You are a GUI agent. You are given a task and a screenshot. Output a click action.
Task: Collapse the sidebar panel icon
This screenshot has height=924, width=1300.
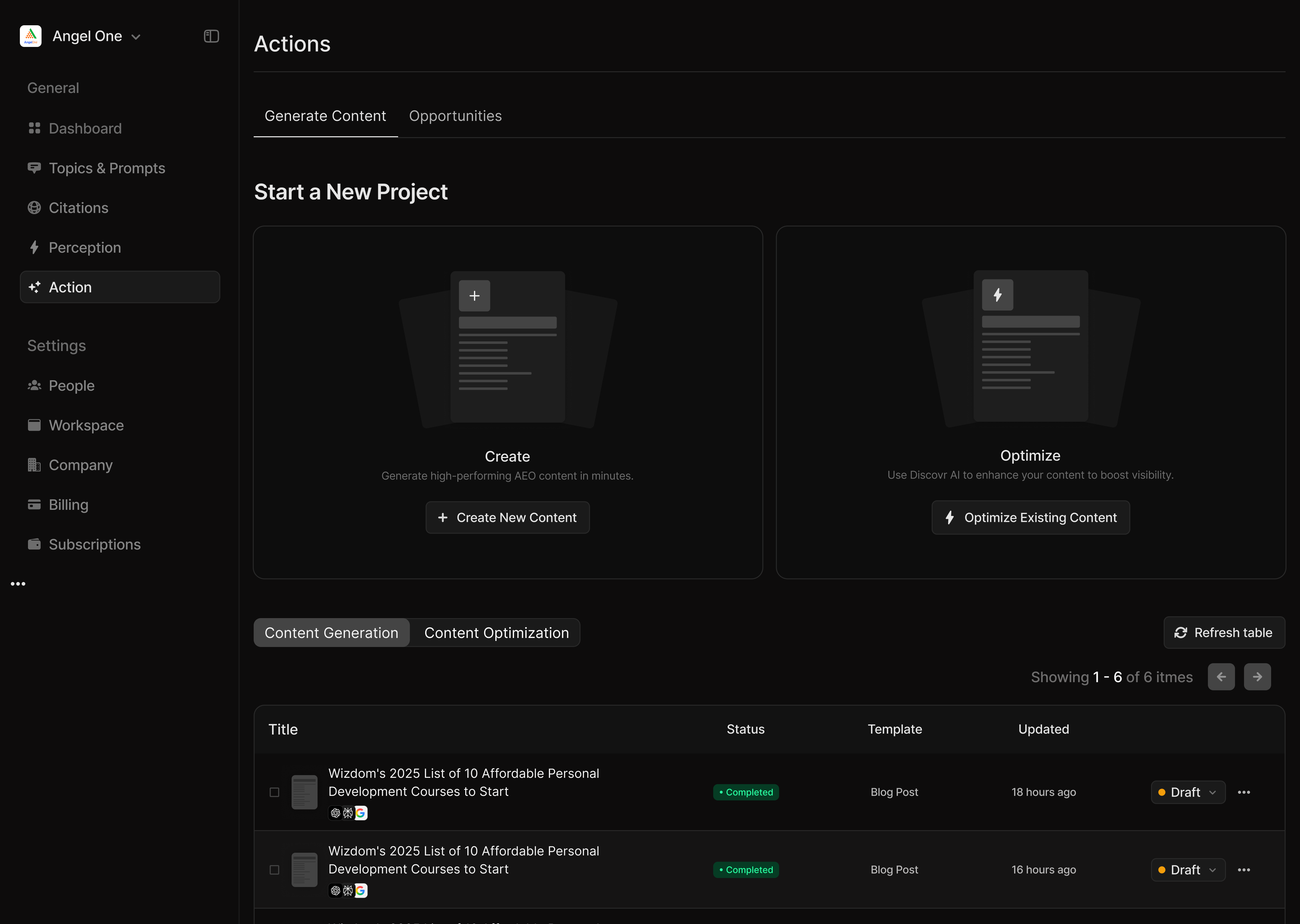(x=211, y=36)
